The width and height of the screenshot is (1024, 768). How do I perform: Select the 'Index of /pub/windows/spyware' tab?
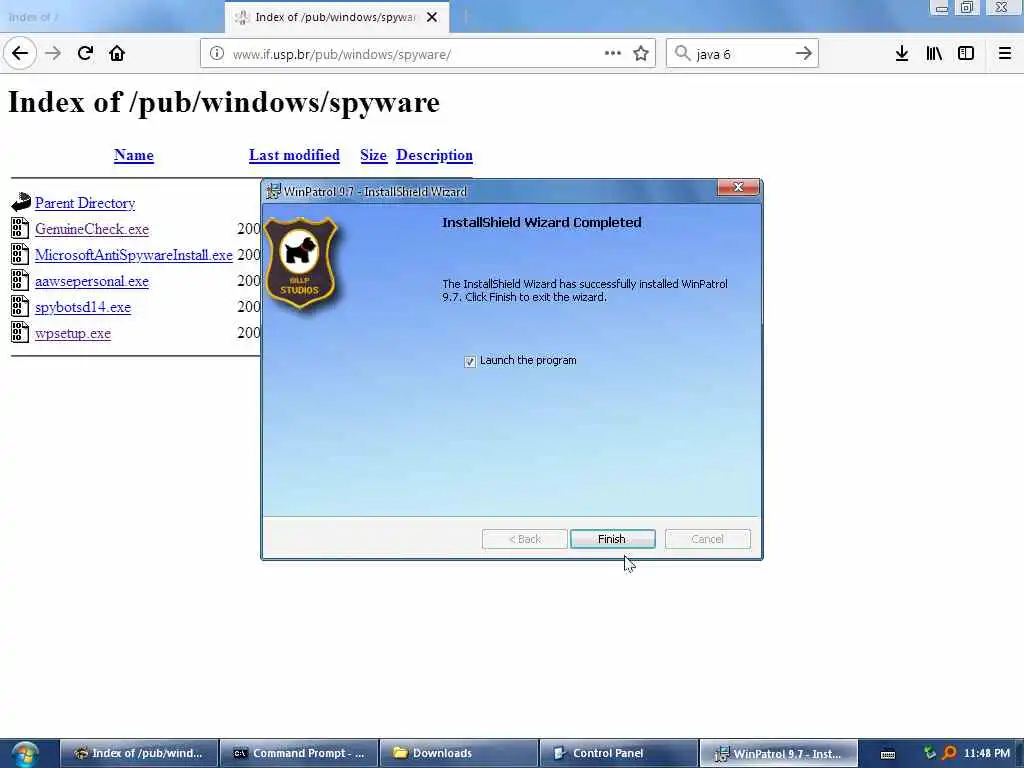coord(337,17)
